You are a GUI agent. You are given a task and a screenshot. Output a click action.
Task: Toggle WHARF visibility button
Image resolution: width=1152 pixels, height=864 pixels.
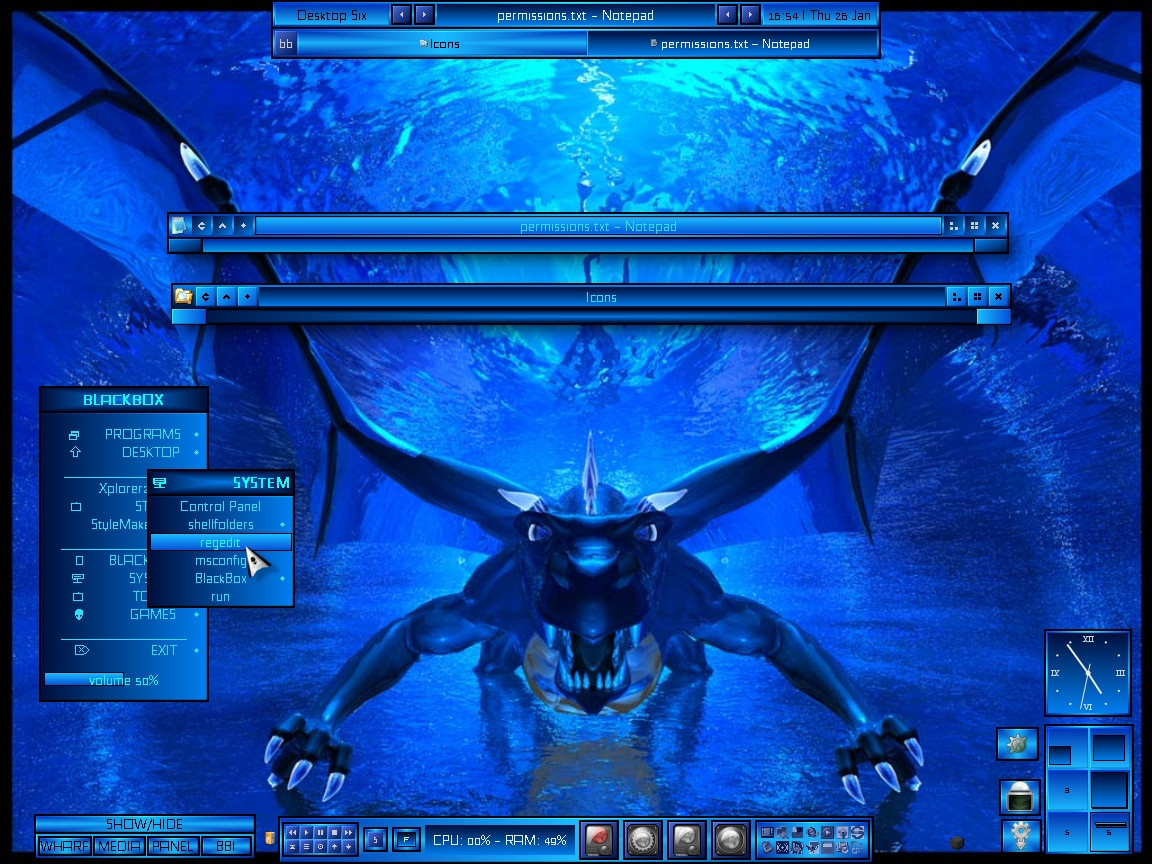(64, 846)
